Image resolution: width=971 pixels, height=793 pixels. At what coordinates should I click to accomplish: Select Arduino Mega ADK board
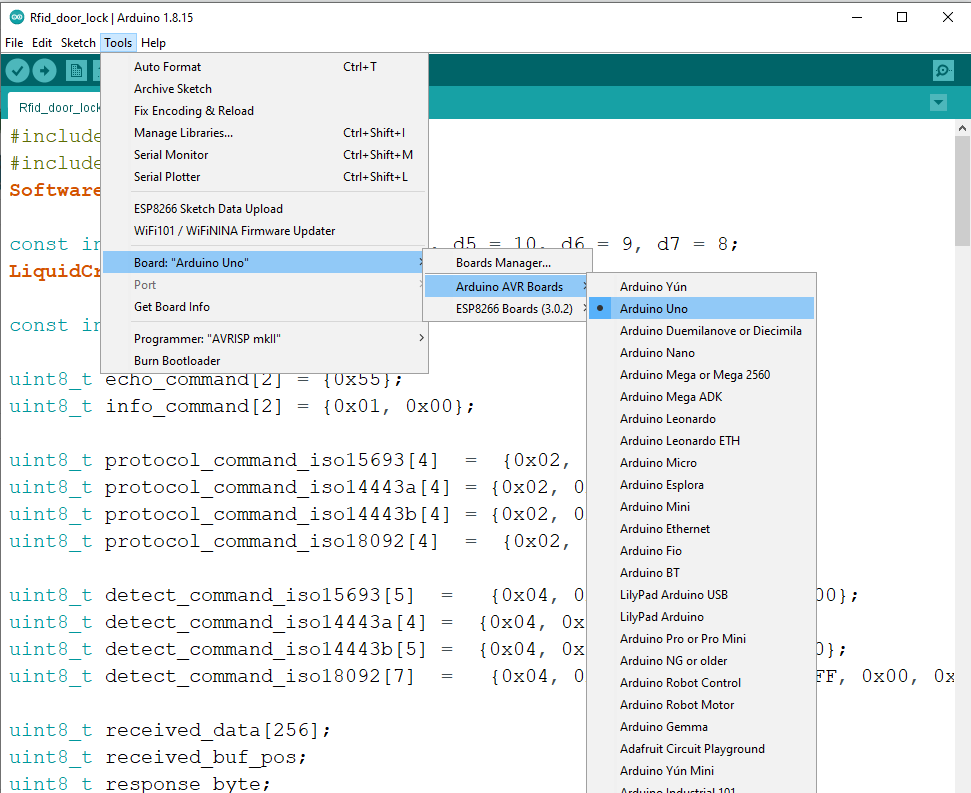(701, 396)
